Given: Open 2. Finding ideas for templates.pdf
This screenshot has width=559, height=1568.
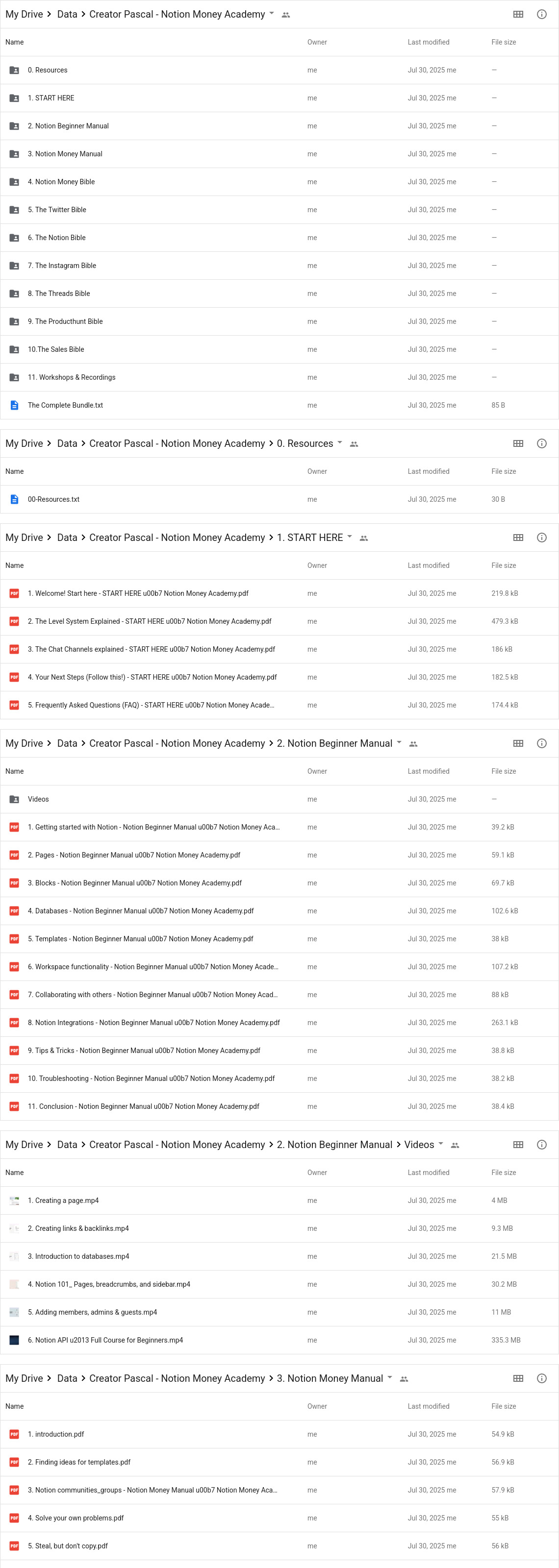Looking at the screenshot, I should point(79,1463).
